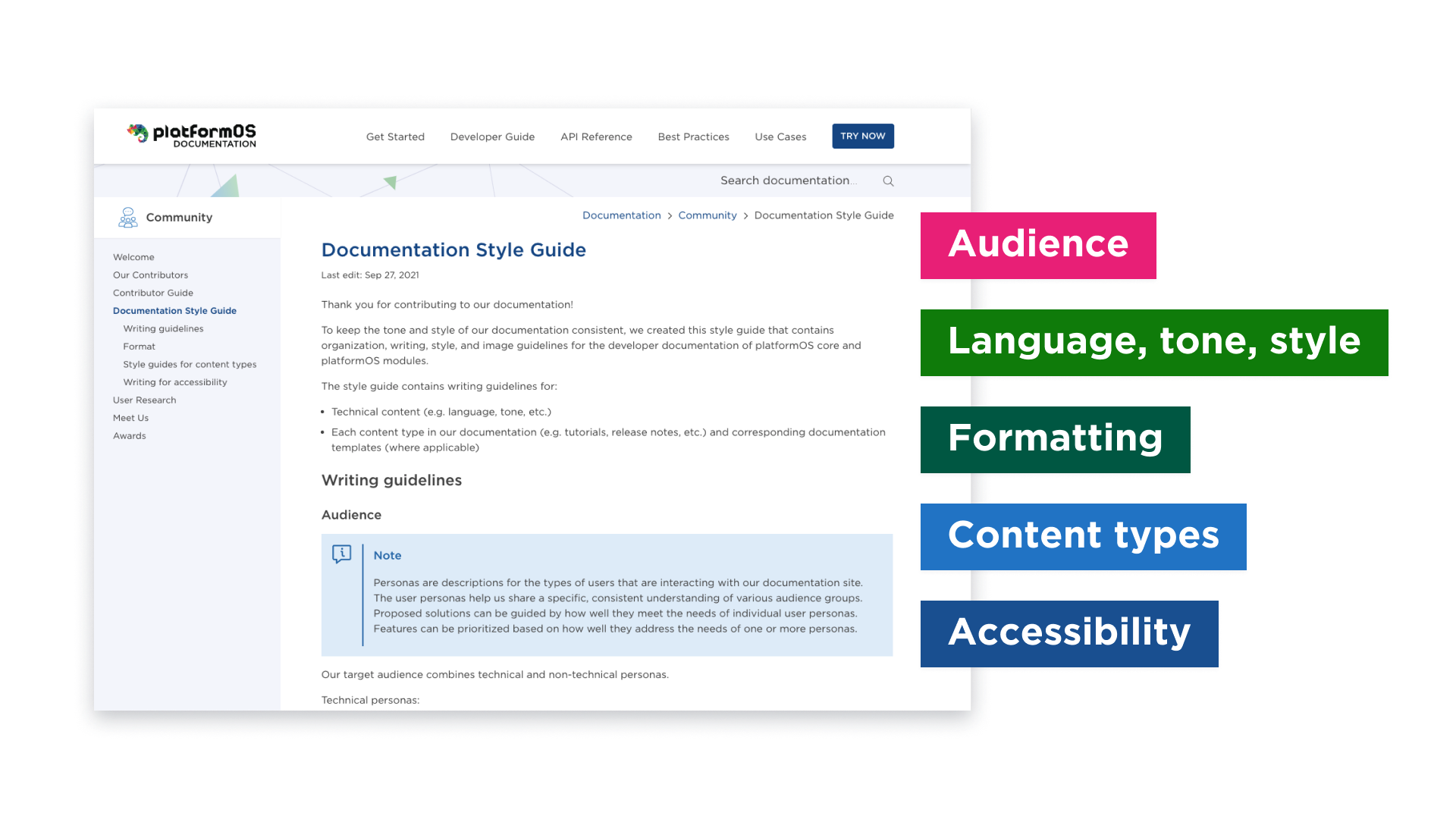Open Style guides for content types
The image size is (1456, 819).
coord(190,364)
